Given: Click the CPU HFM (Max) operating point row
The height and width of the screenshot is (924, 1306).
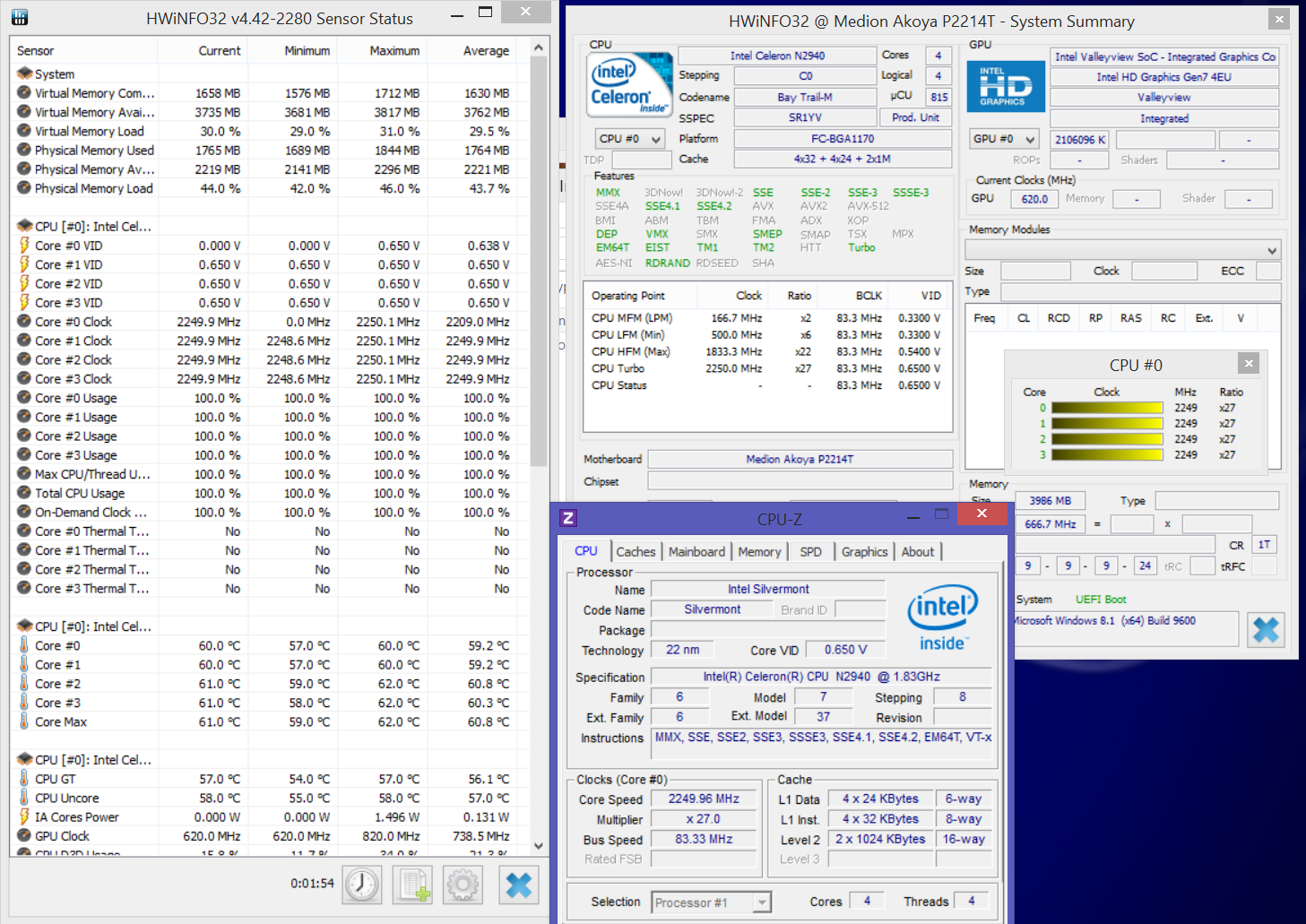Looking at the screenshot, I should coord(766,351).
